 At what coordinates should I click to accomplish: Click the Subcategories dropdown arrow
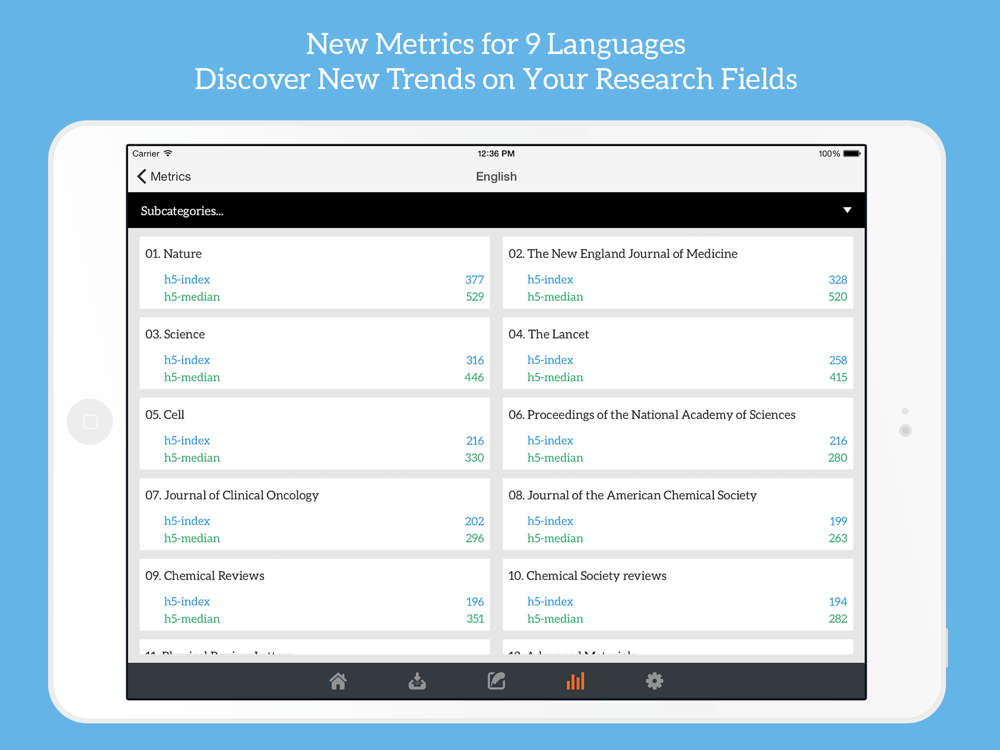(847, 210)
